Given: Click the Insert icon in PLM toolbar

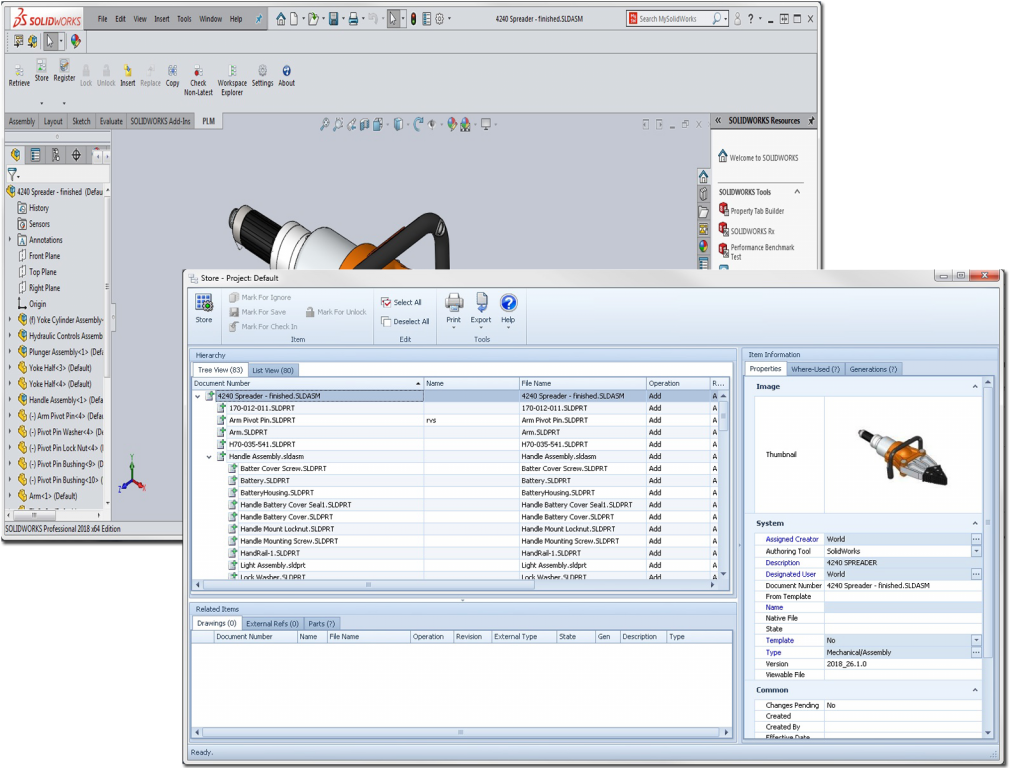Looking at the screenshot, I should (x=127, y=75).
